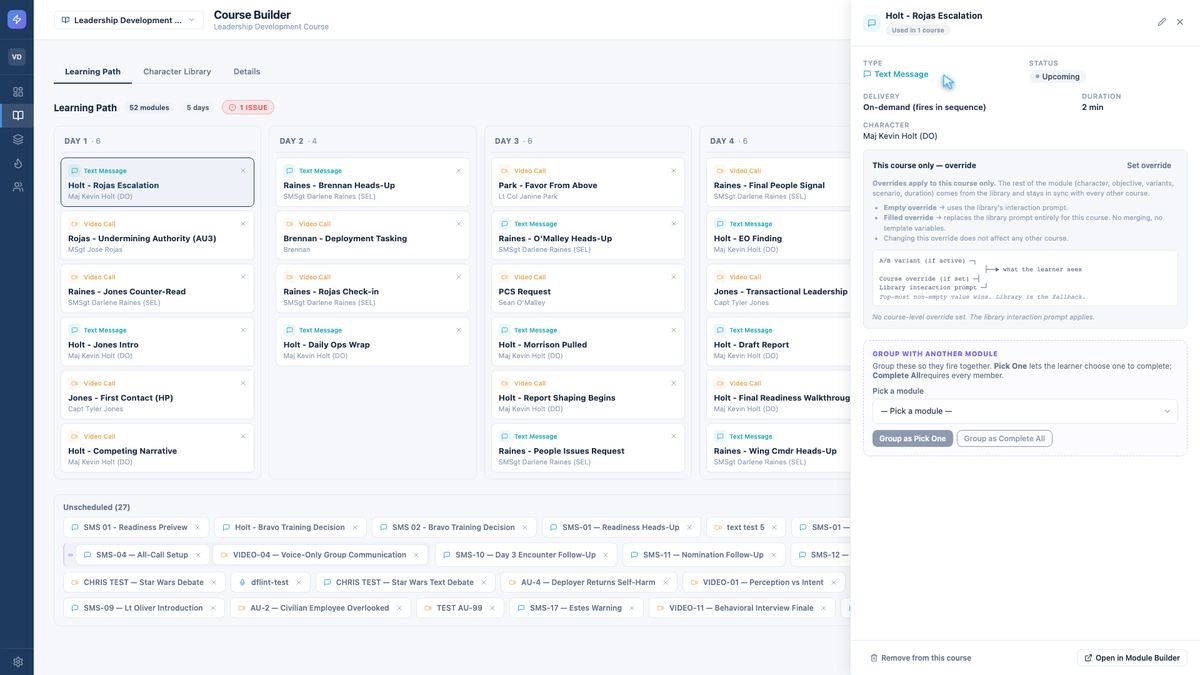Open the settings gear in the sidebar
Image resolution: width=1200 pixels, height=675 pixels.
(x=17, y=662)
